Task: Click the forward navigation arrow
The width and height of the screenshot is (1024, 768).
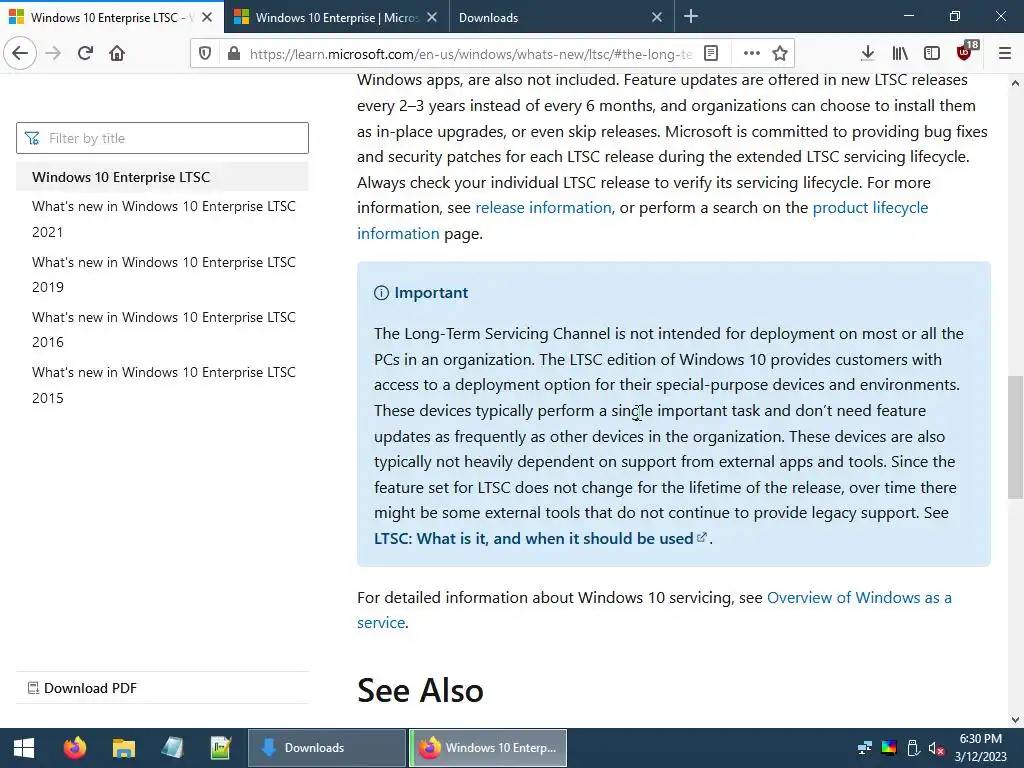Action: pyautogui.click(x=53, y=53)
